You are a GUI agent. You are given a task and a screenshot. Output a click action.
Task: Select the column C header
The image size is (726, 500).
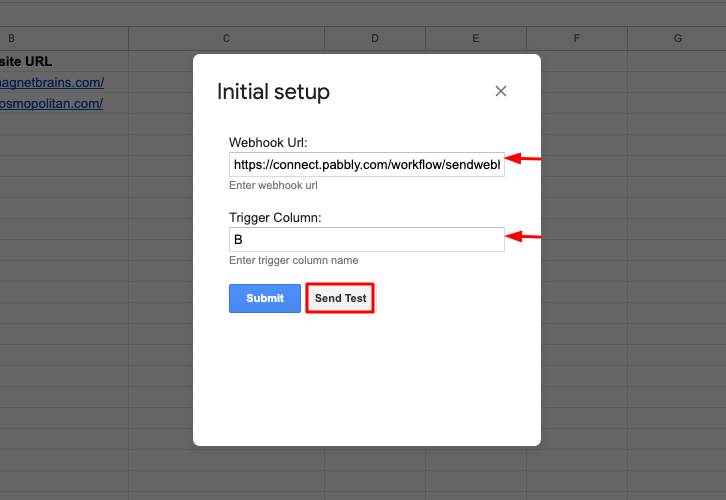click(226, 39)
